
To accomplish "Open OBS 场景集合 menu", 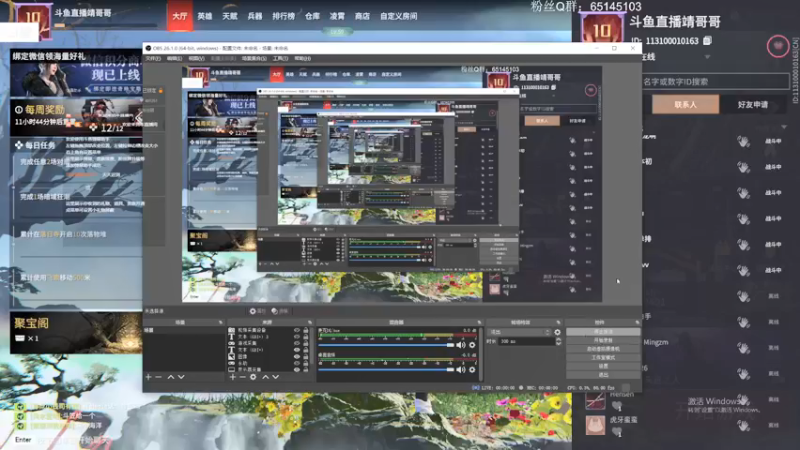I will (x=254, y=59).
